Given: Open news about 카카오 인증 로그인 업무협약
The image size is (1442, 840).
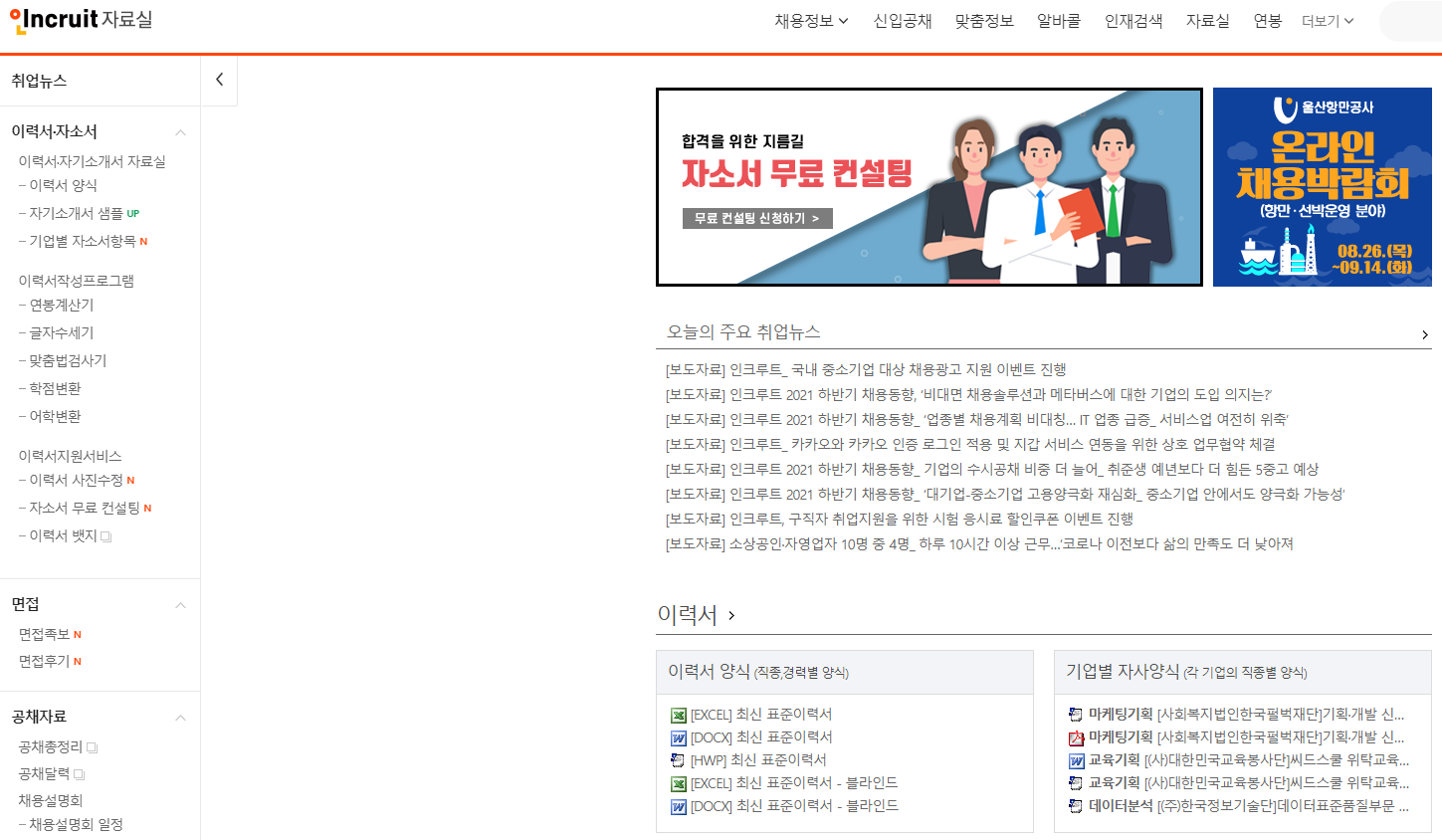Looking at the screenshot, I should [970, 444].
